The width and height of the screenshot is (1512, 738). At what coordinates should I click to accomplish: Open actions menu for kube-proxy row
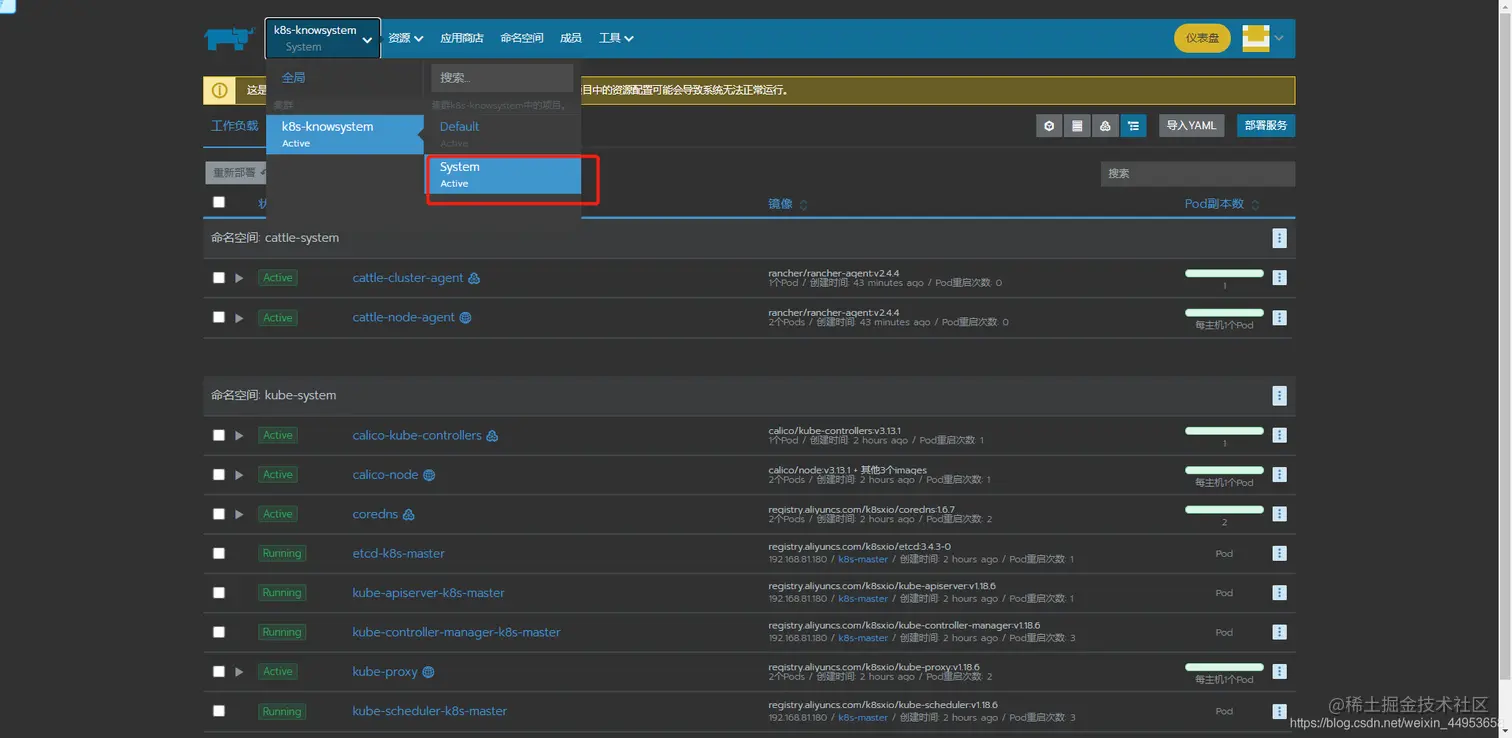pos(1279,672)
